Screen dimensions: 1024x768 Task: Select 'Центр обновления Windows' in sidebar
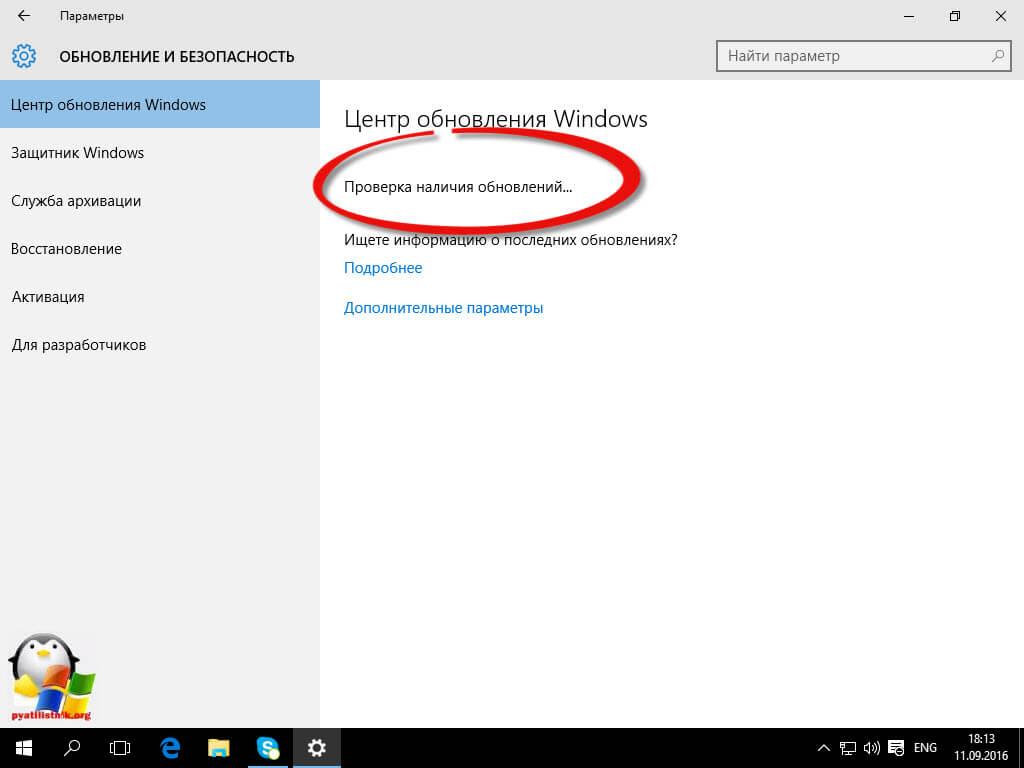tap(160, 104)
